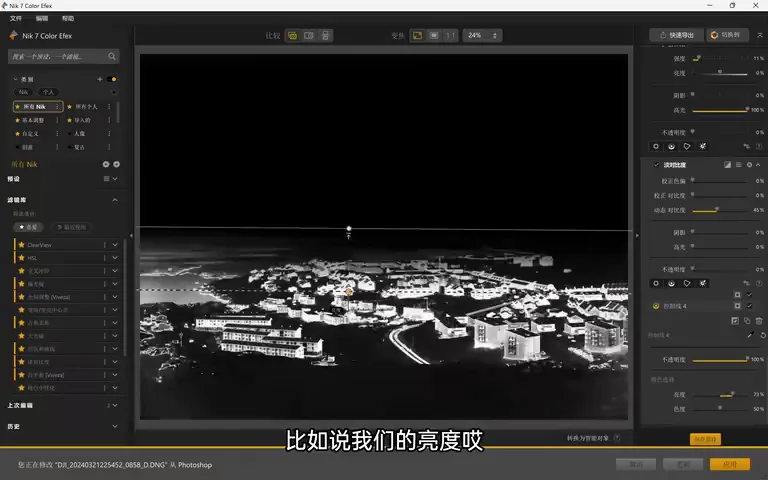Image resolution: width=768 pixels, height=480 pixels.
Task: Remove the 淡对比度 filter with X icon
Action: point(749,165)
